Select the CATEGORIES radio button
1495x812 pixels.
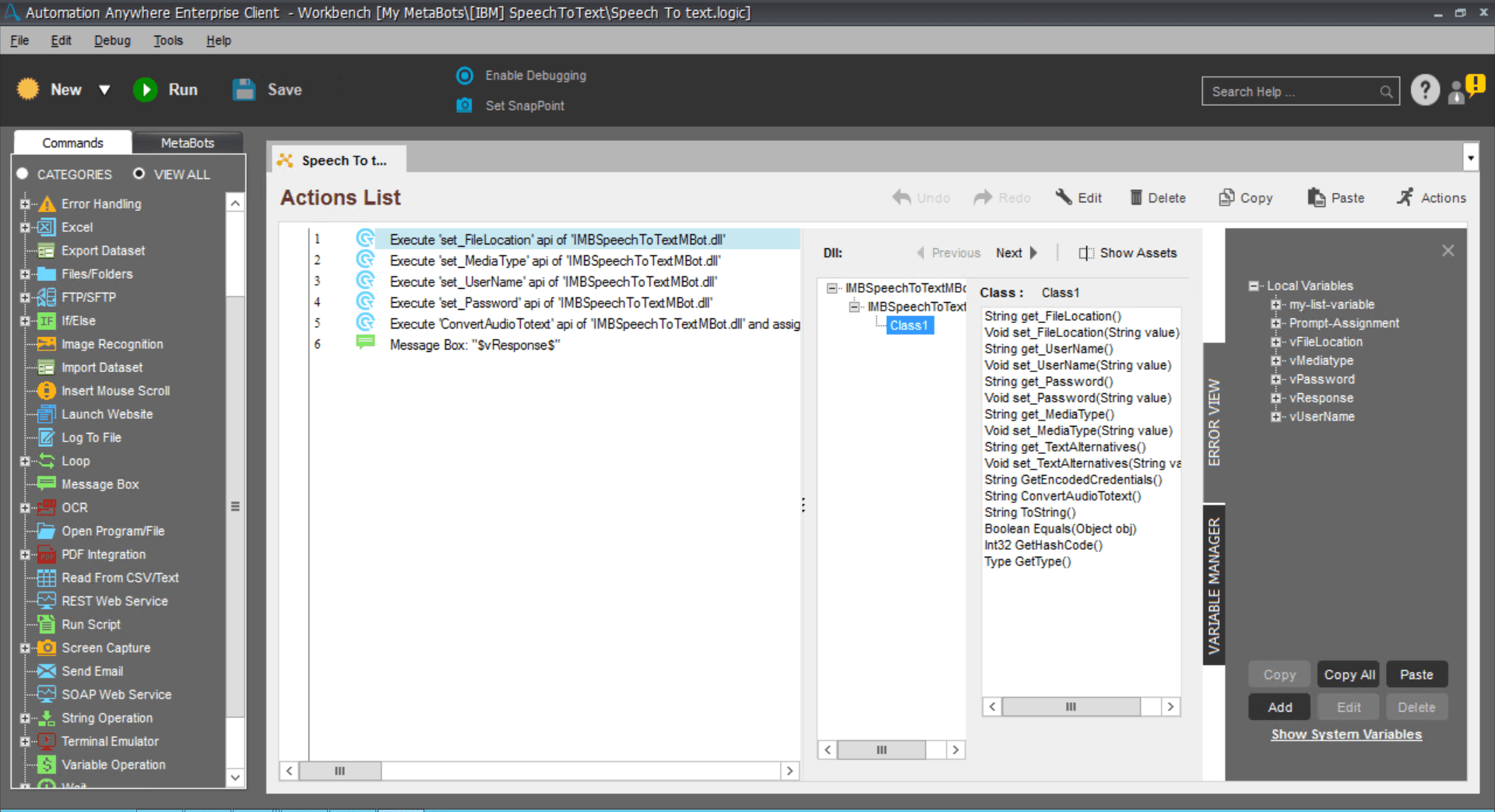[23, 174]
